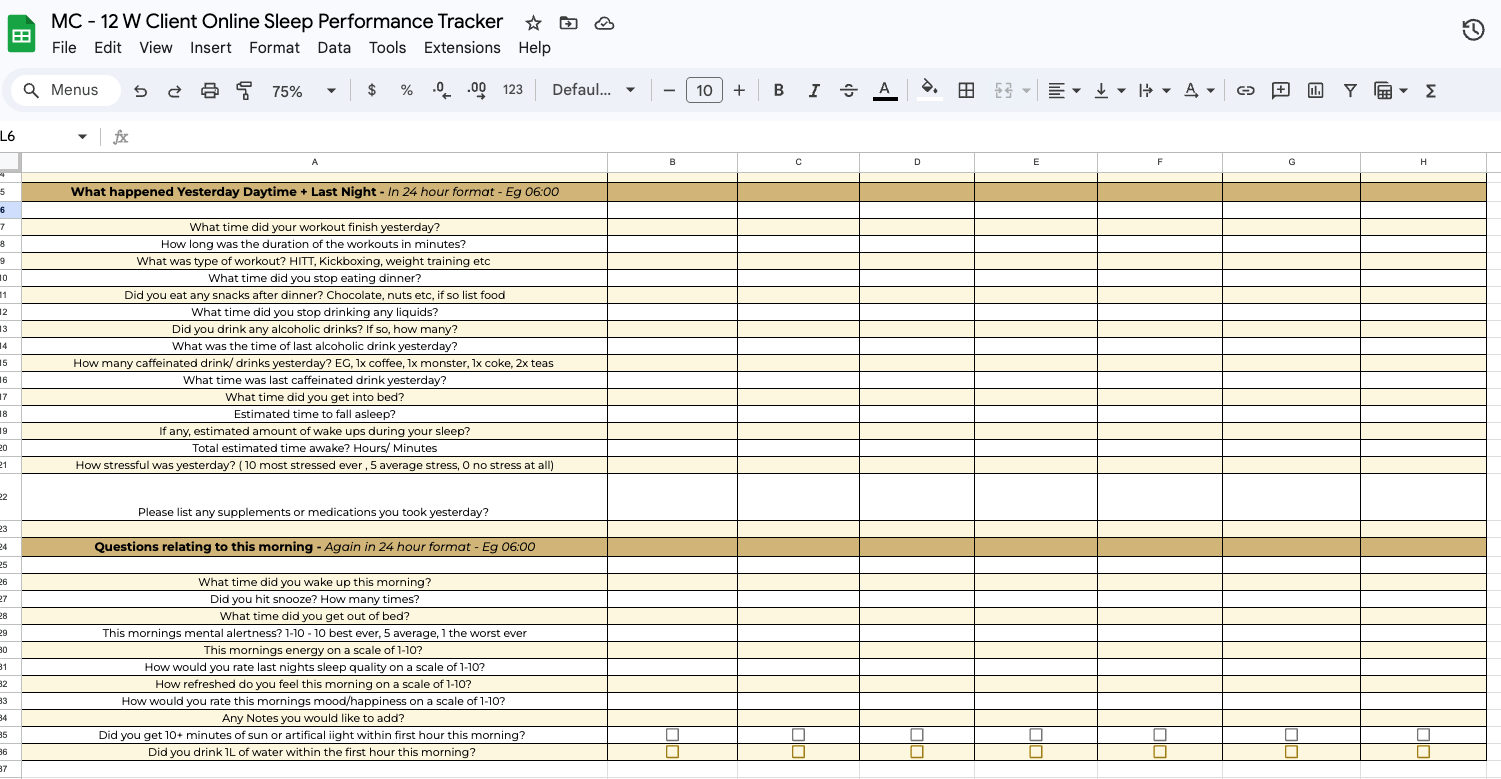Open the 75% zoom dropdown

[x=304, y=91]
